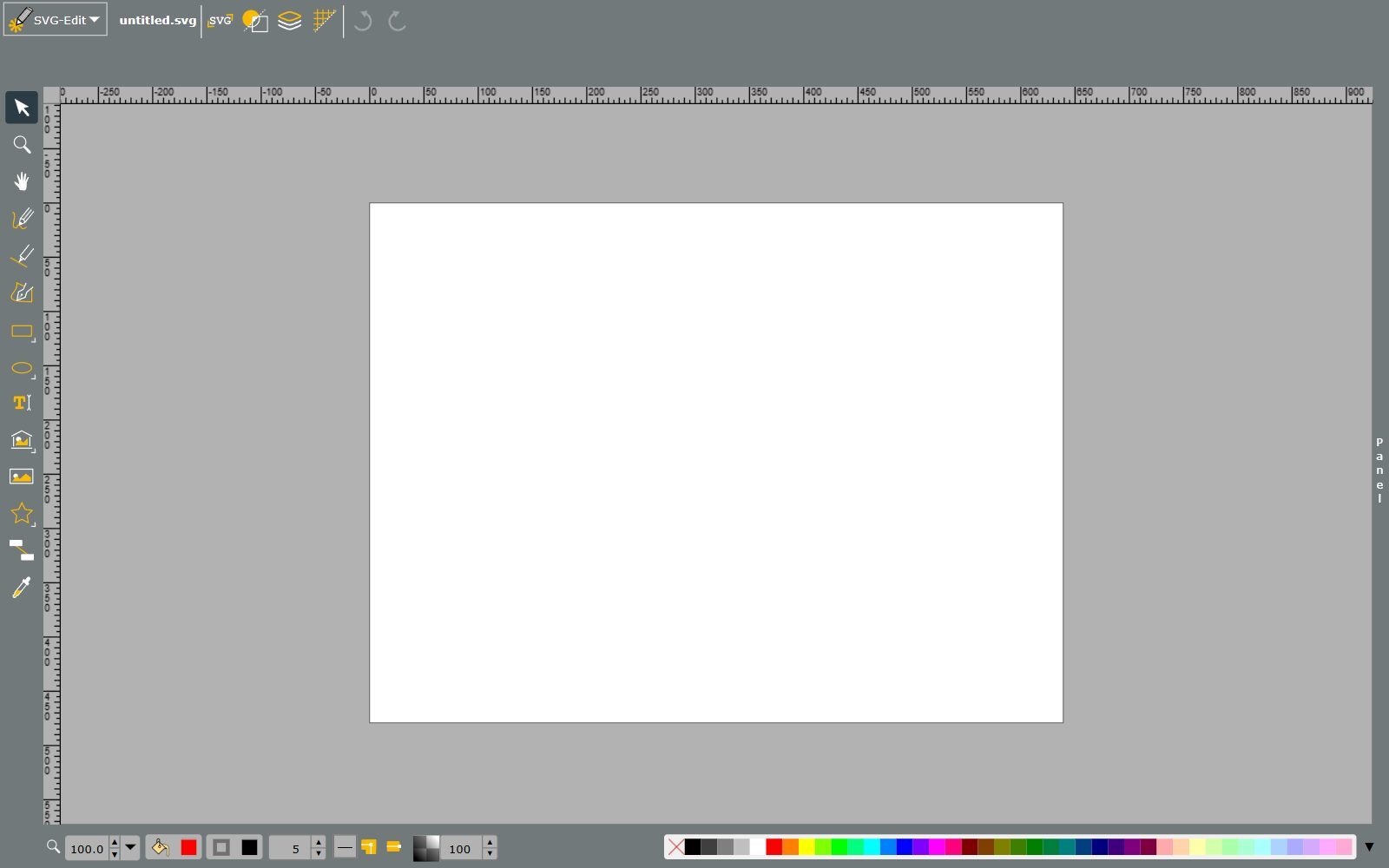1389x868 pixels.
Task: Open the stroke linejoin options
Action: [x=369, y=847]
